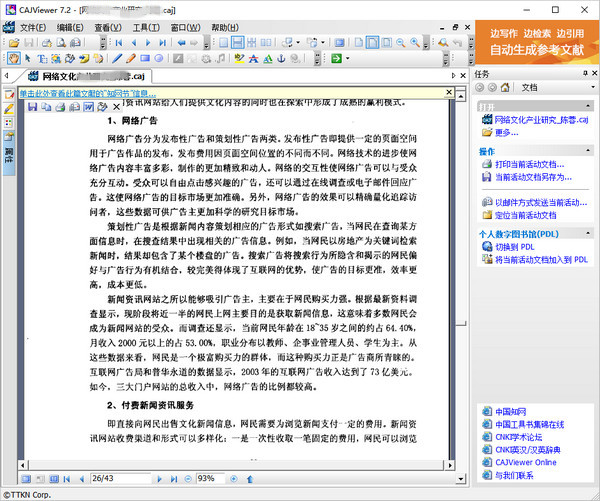Click the blue up arrow in bottom bar
This screenshot has width=600, height=501.
pos(250,478)
